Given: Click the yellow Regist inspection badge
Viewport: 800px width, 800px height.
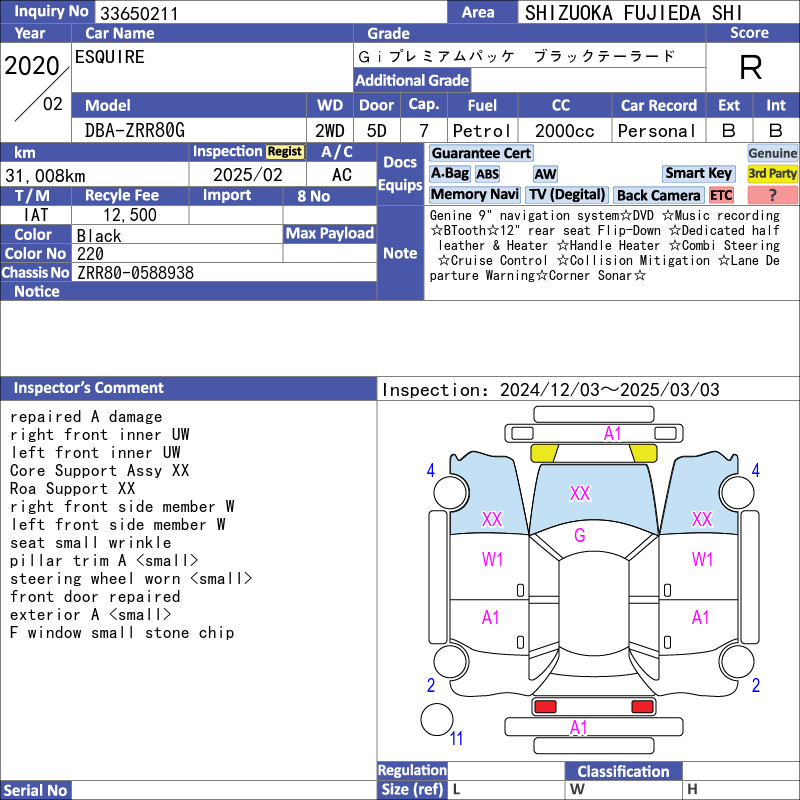Looking at the screenshot, I should pyautogui.click(x=284, y=151).
